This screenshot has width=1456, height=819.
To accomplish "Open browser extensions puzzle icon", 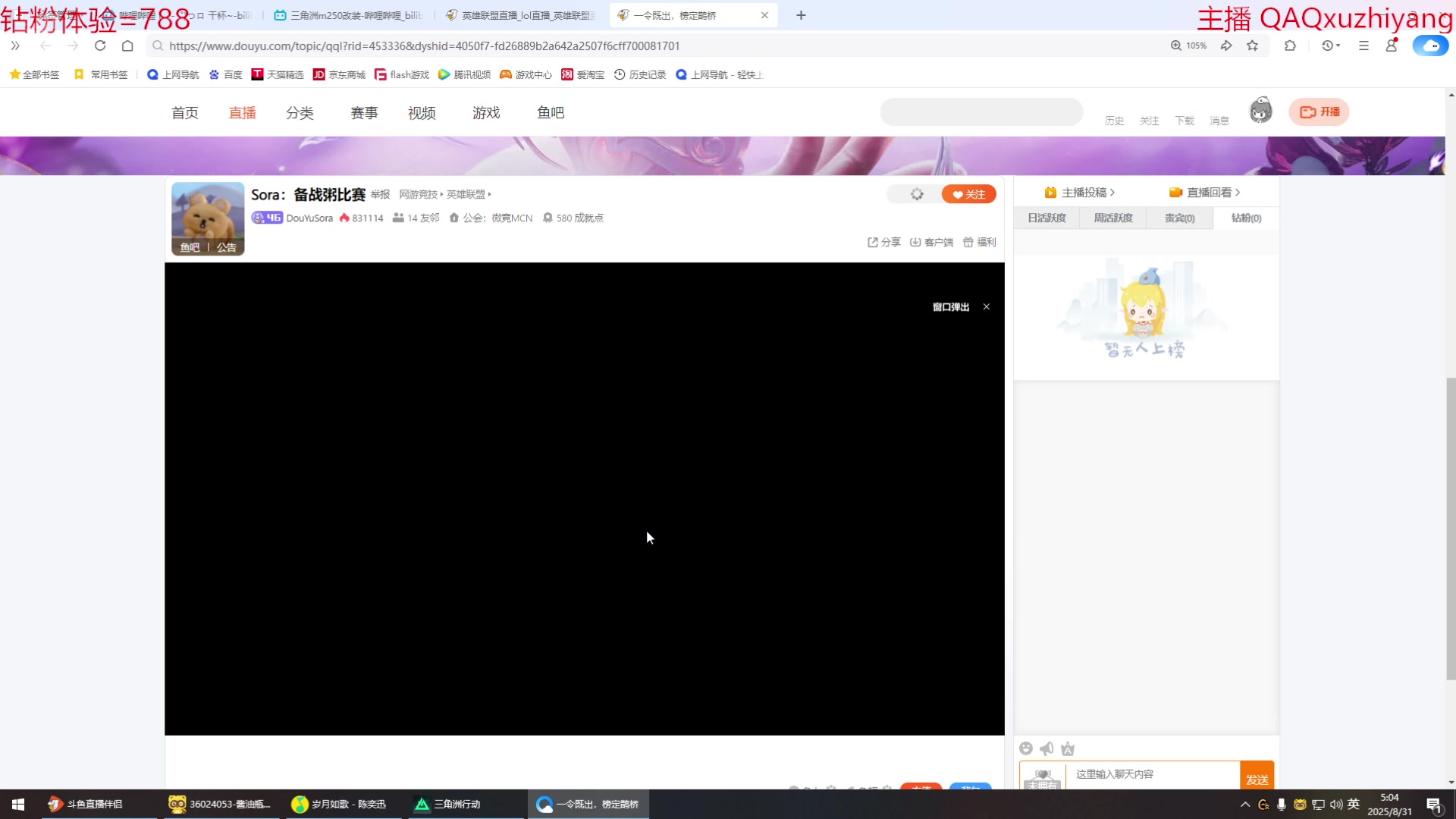I will point(1290,45).
